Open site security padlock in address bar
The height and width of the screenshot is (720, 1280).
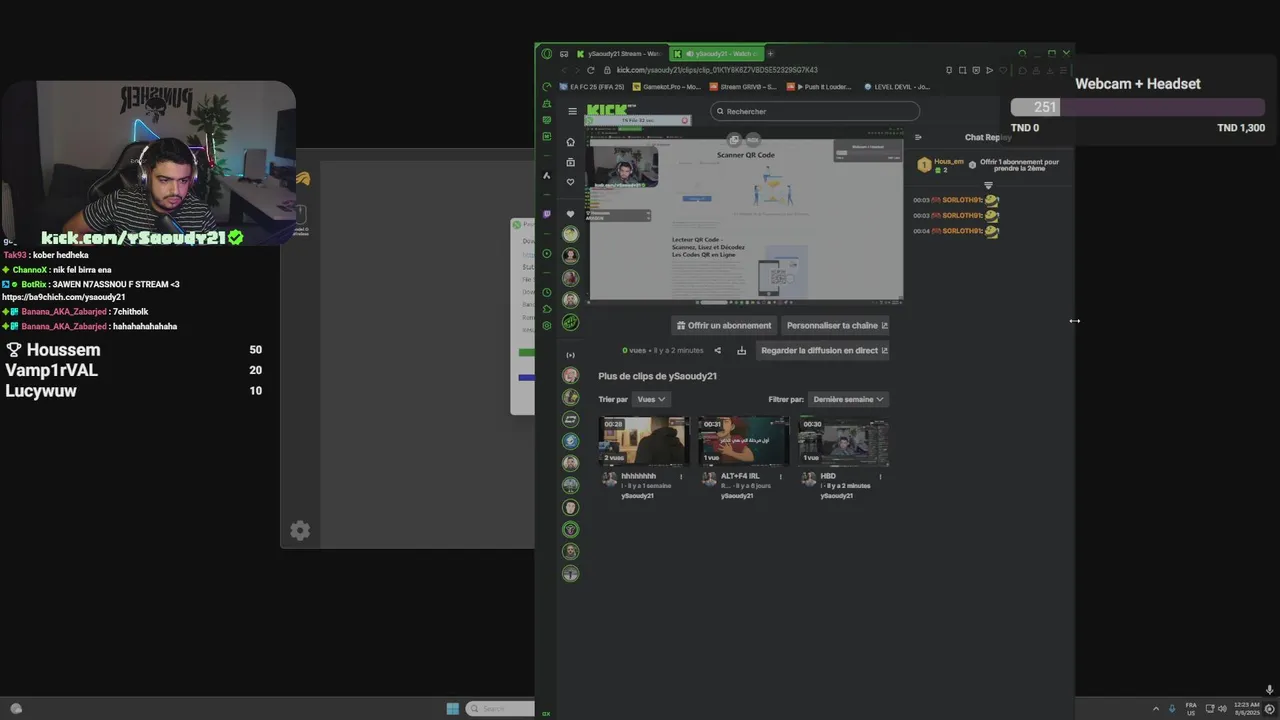tap(607, 70)
